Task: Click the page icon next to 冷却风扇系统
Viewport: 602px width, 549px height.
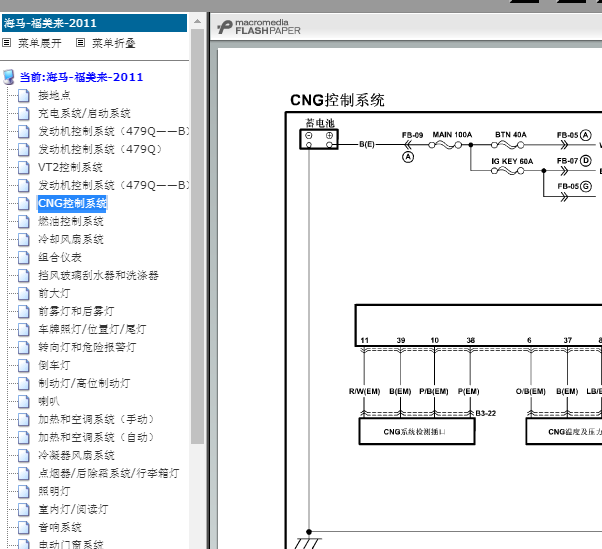Action: 23,240
